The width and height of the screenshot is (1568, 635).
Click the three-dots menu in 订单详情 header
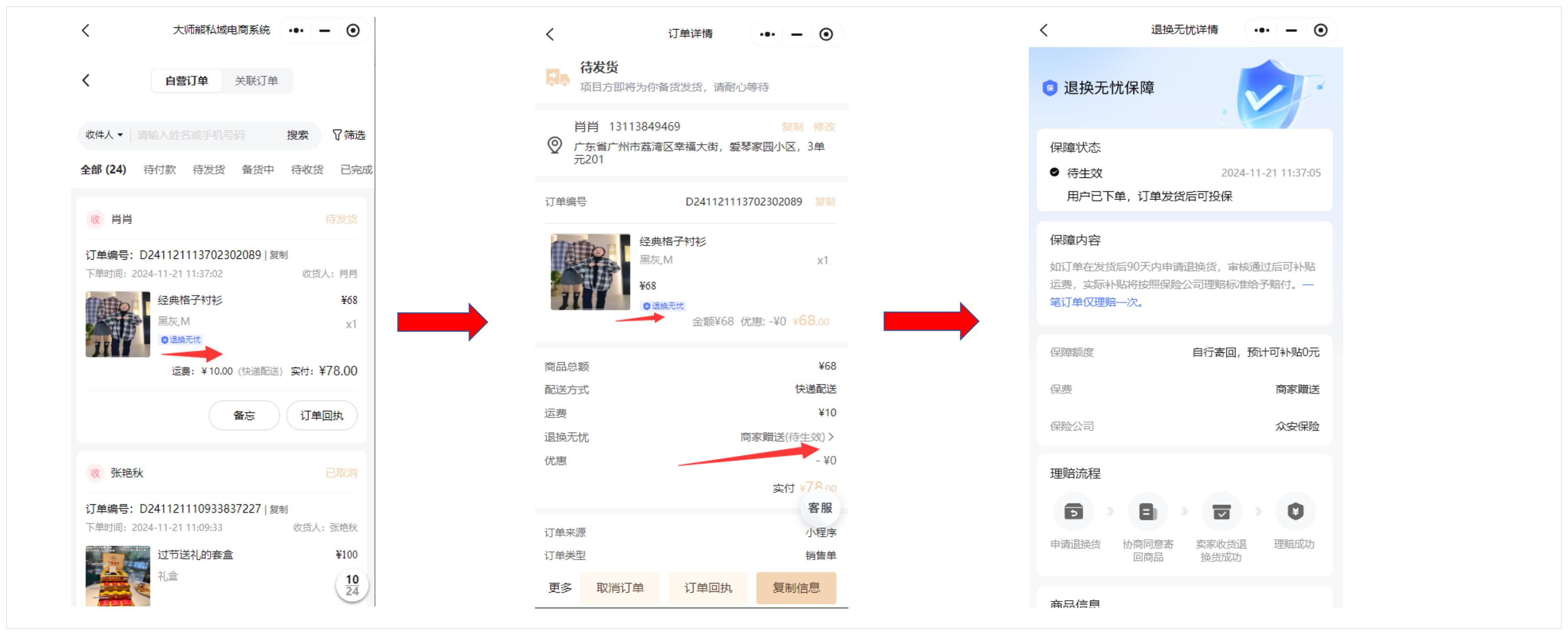click(767, 34)
